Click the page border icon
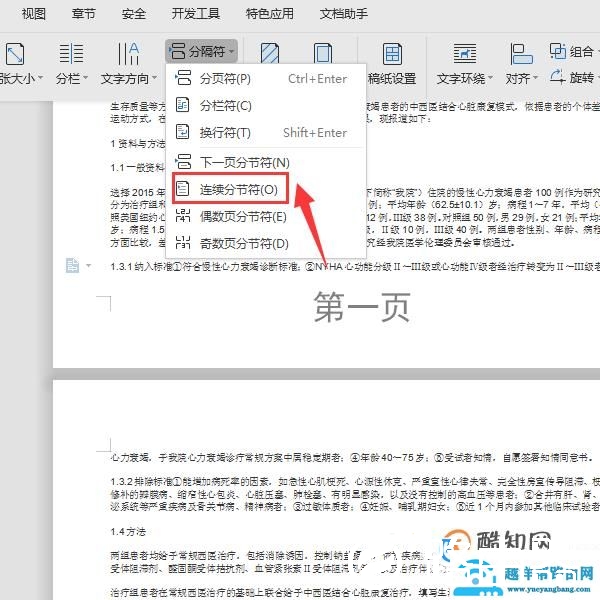The image size is (600, 600). point(323,53)
